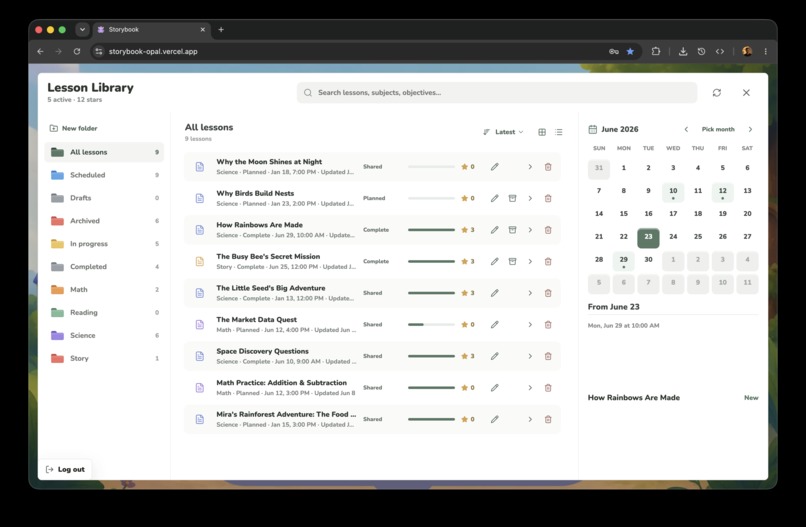806x527 pixels.
Task: Open the Drafts folder
Action: coord(104,198)
